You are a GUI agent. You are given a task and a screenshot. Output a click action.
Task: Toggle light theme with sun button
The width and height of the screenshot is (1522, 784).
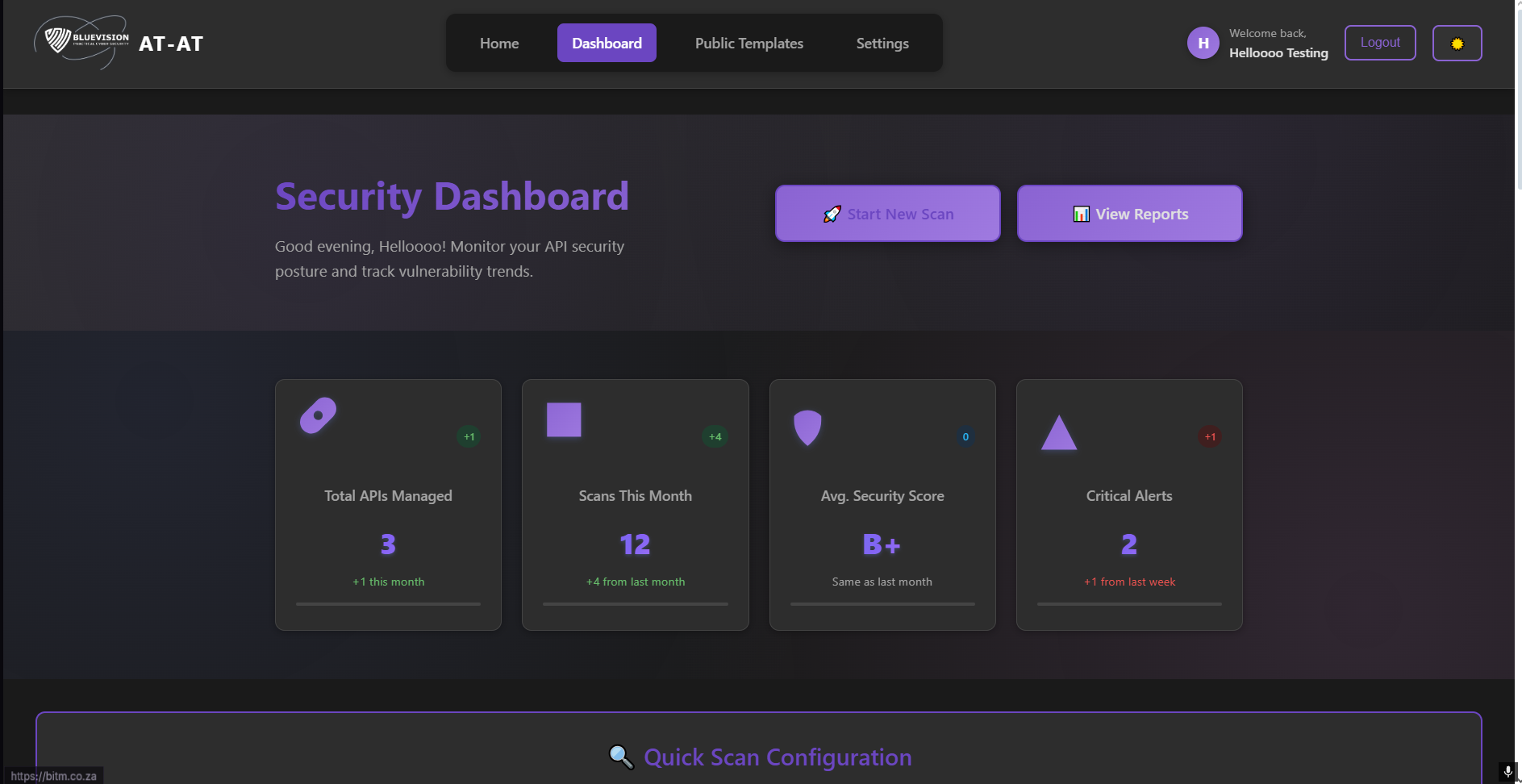click(x=1457, y=44)
